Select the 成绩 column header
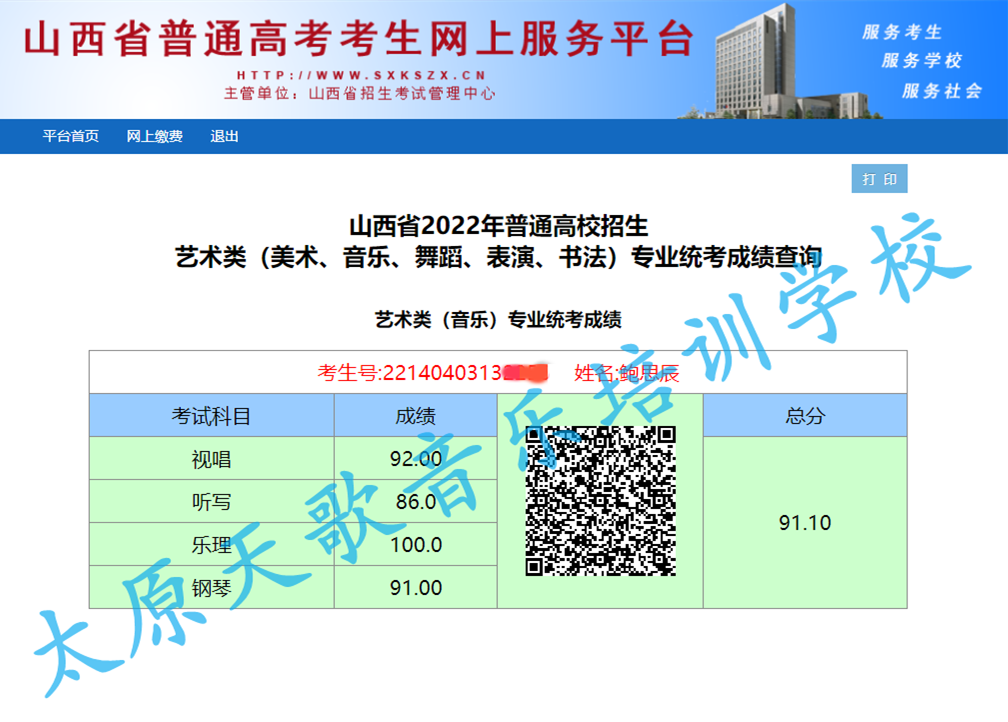 (x=415, y=416)
